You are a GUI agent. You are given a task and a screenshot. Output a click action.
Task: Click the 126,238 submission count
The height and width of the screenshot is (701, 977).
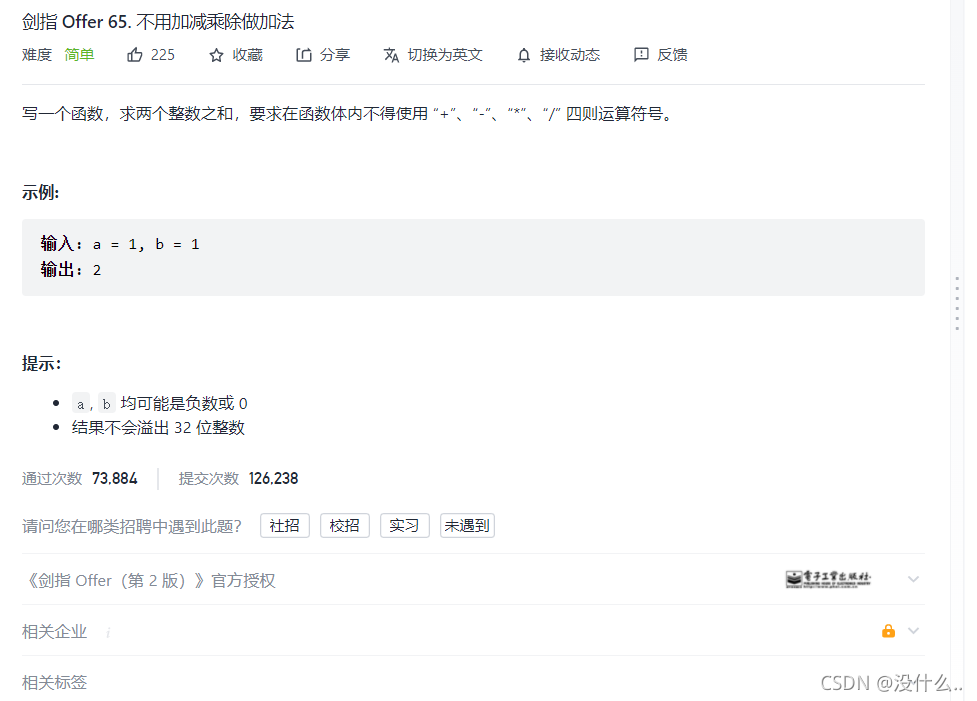point(274,479)
